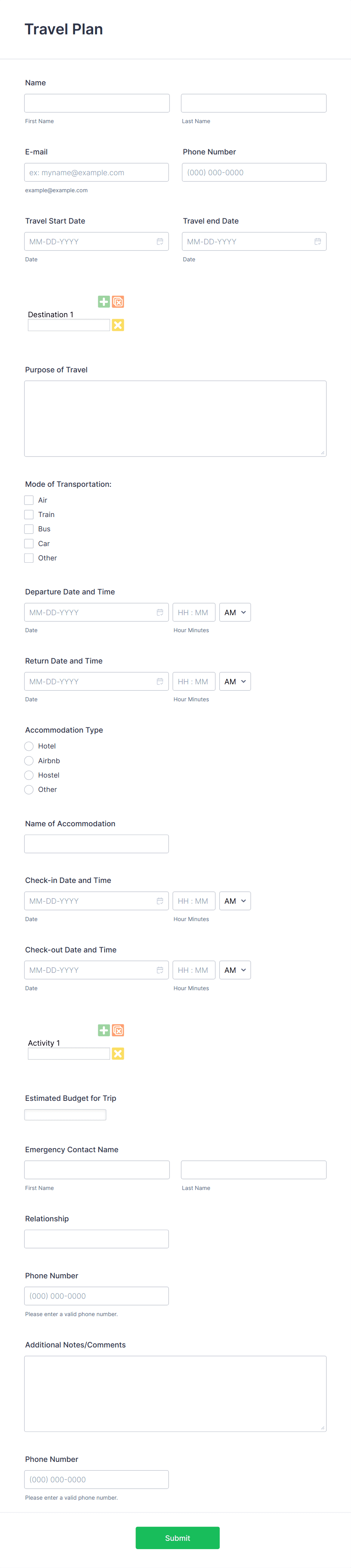
Task: Open the AM/PM dropdown for Return time
Action: coord(235,681)
